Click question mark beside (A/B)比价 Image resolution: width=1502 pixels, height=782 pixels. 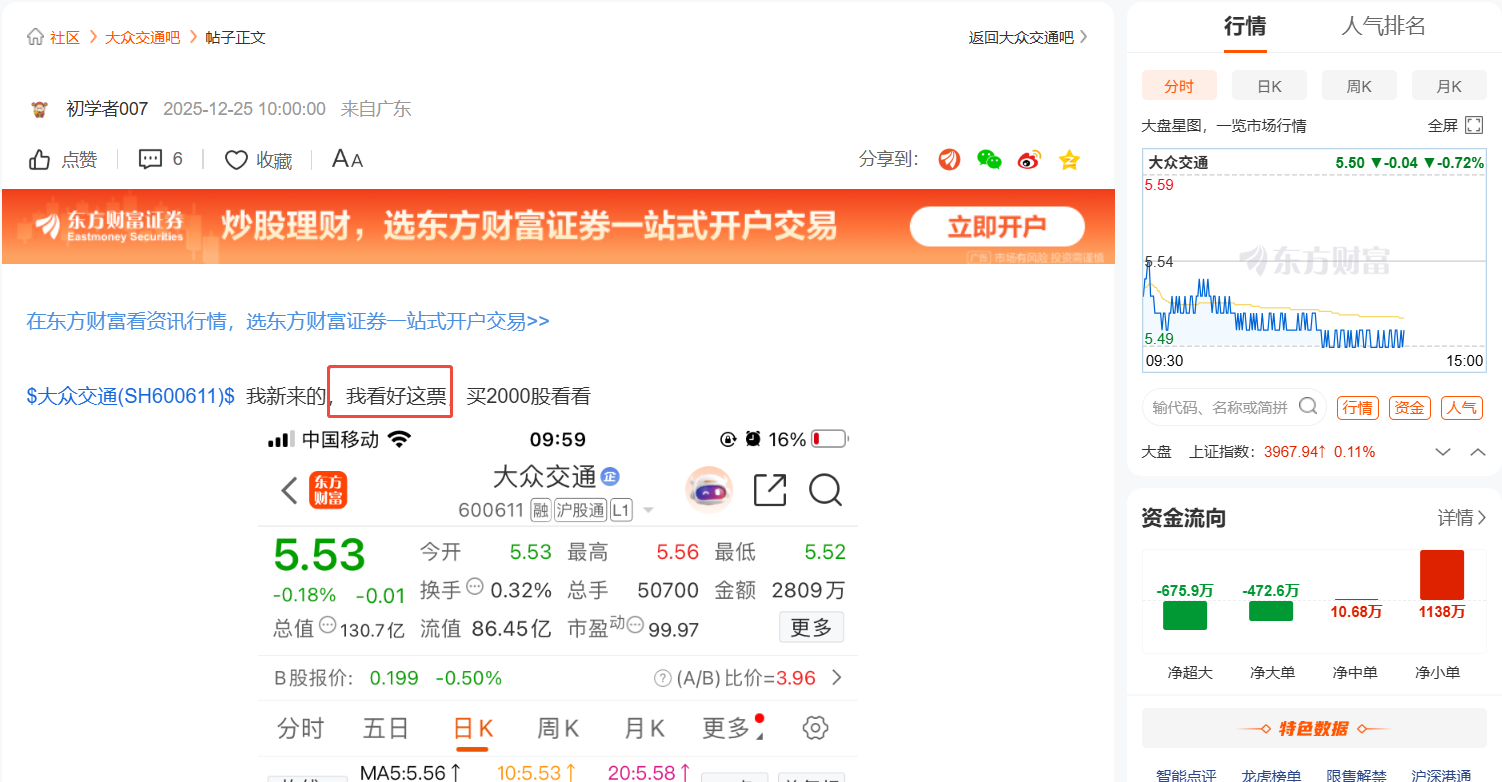(x=662, y=678)
